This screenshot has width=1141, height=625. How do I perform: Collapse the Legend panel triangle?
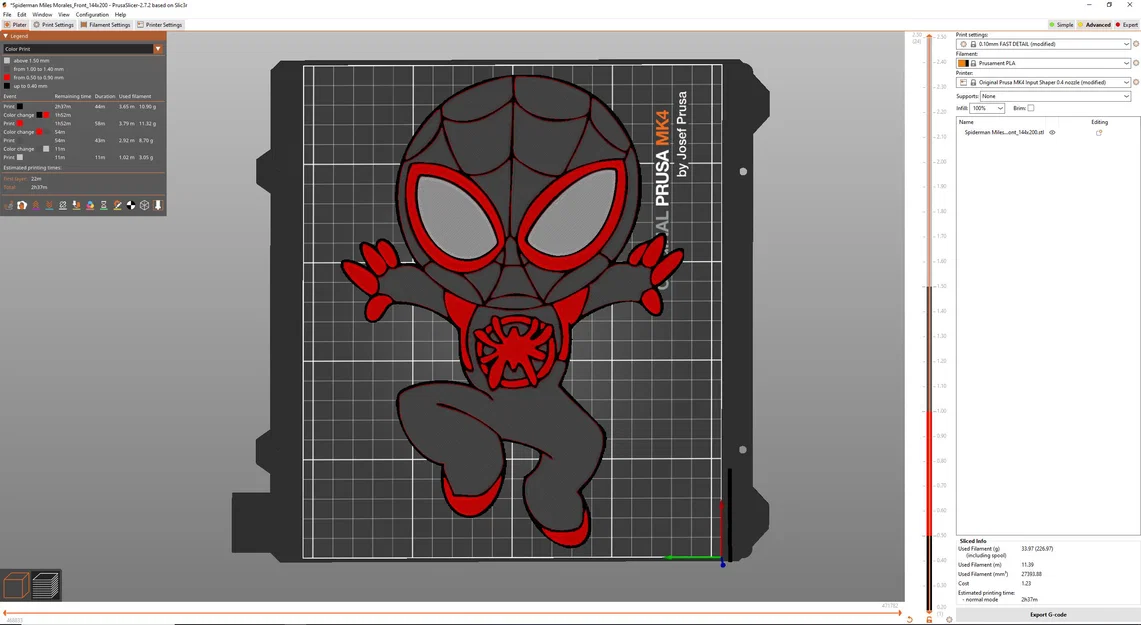6,36
